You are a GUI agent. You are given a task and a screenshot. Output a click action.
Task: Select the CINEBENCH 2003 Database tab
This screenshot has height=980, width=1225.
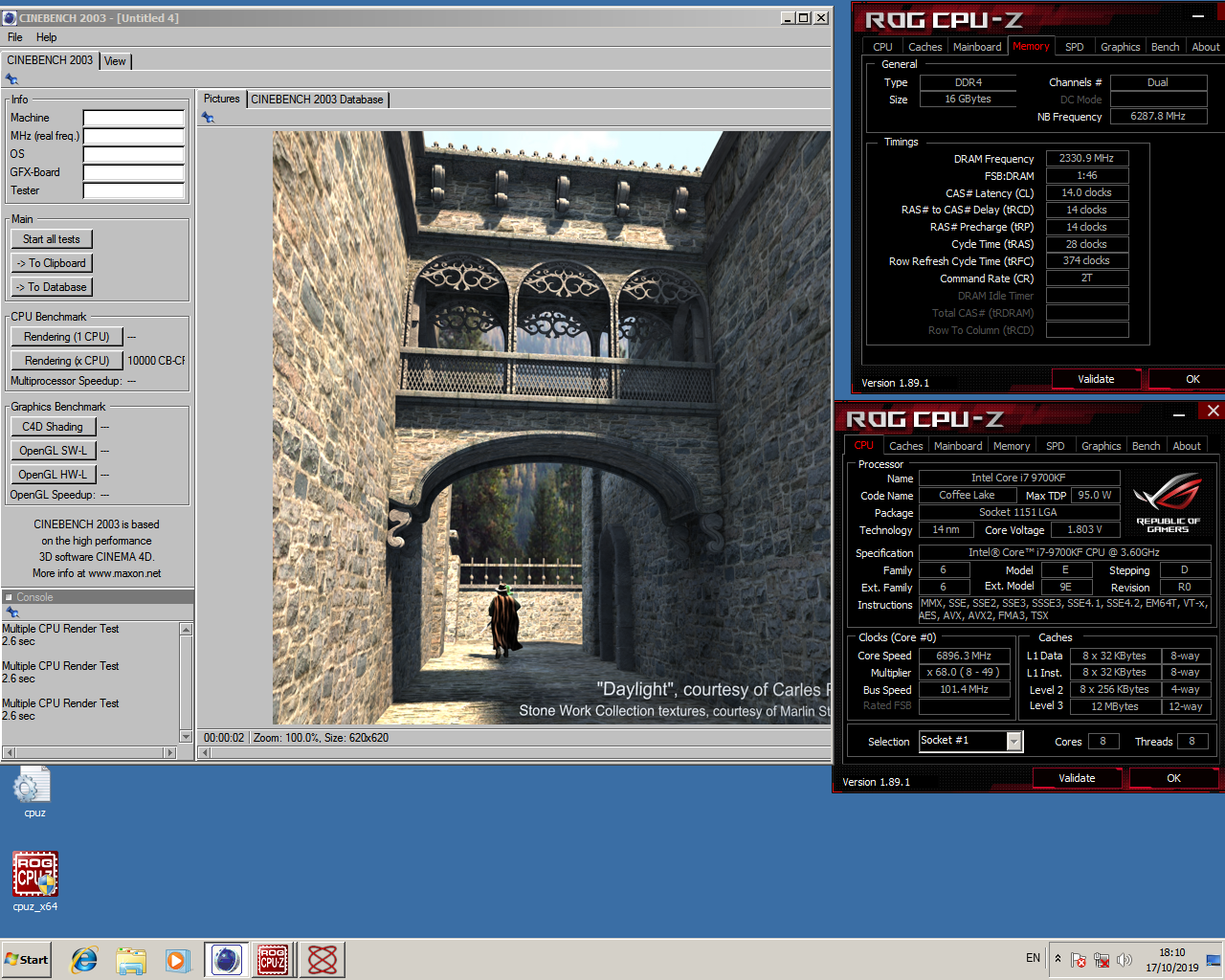pyautogui.click(x=318, y=100)
